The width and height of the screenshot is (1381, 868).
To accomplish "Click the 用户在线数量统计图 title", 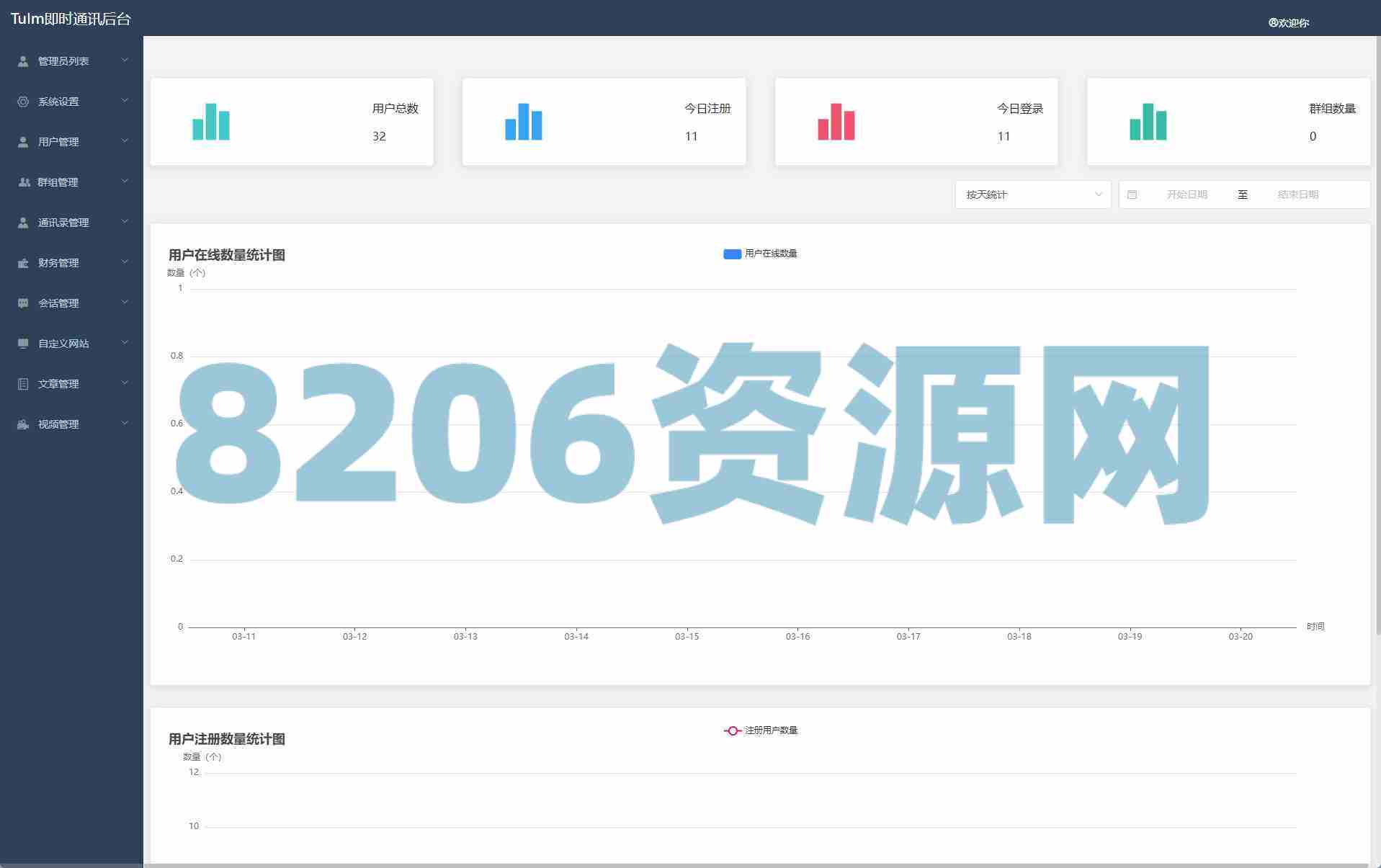I will [227, 255].
